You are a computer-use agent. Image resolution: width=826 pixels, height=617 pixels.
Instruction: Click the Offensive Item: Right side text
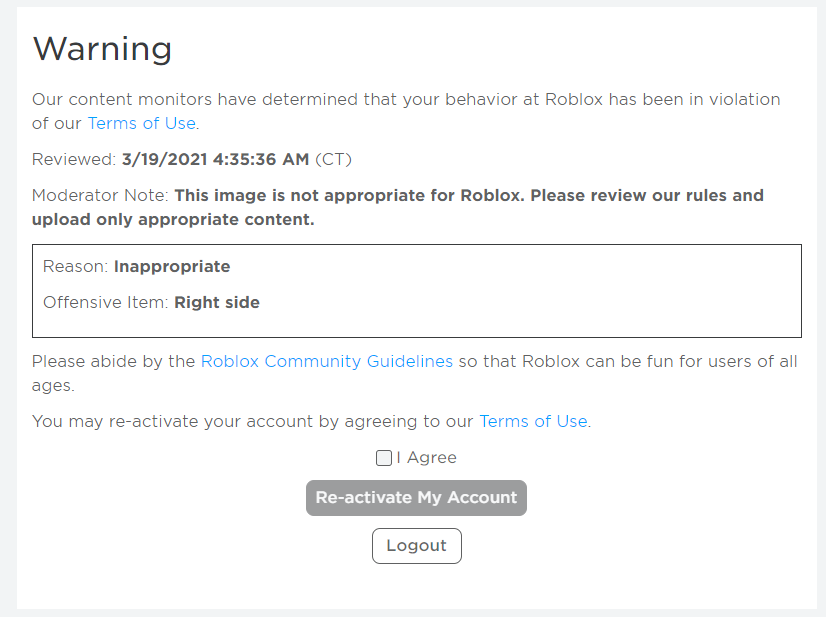(151, 302)
